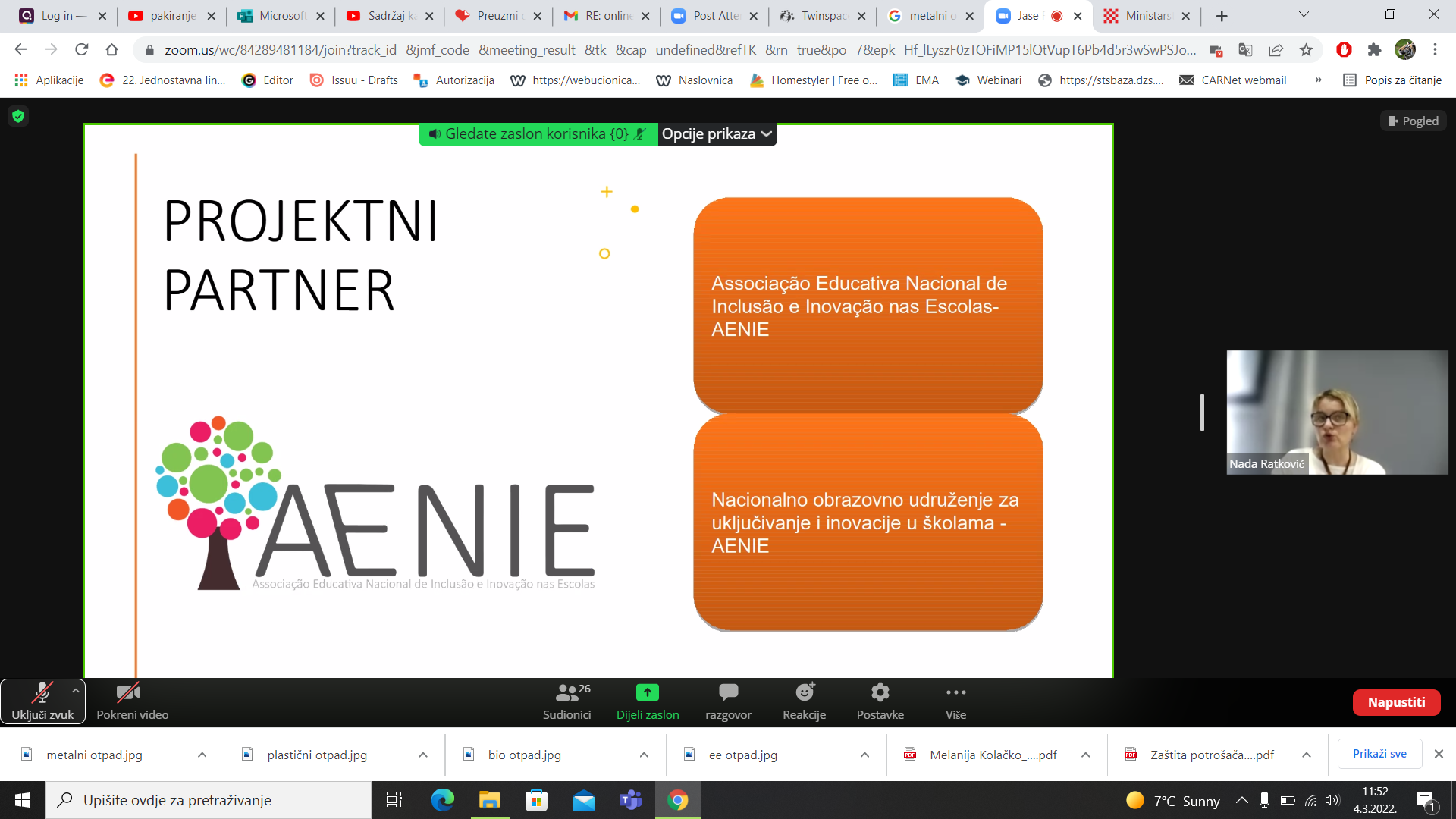The width and height of the screenshot is (1456, 819).
Task: Open File Explorer from taskbar
Action: pos(490,800)
